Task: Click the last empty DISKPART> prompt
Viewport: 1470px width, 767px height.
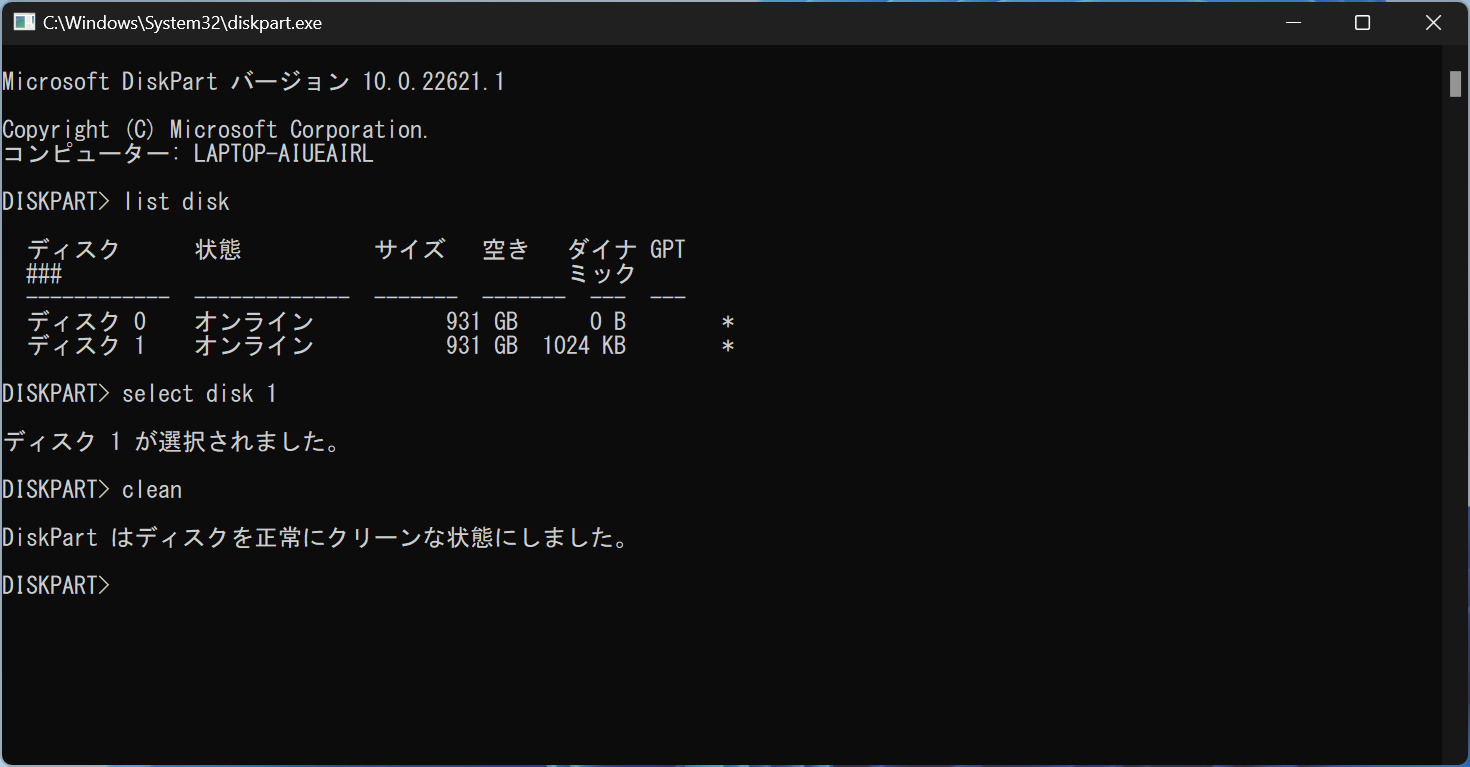Action: pyautogui.click(x=56, y=586)
